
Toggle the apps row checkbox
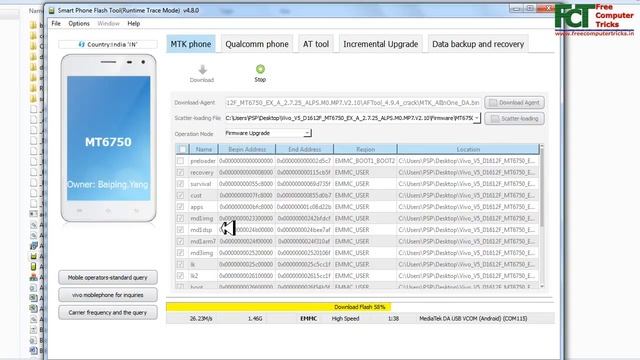[x=180, y=207]
